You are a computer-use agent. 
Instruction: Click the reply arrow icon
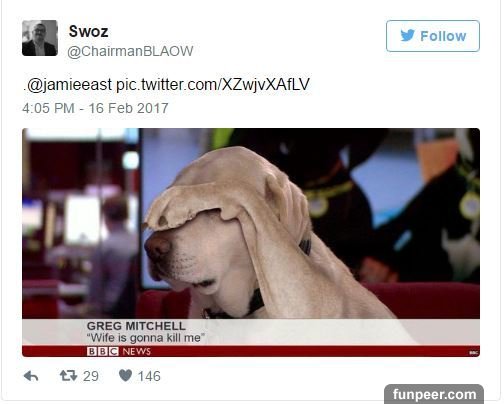tap(31, 376)
